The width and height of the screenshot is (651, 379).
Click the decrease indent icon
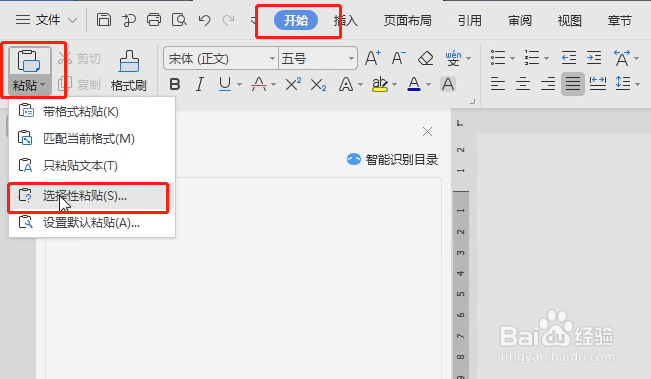[x=569, y=58]
